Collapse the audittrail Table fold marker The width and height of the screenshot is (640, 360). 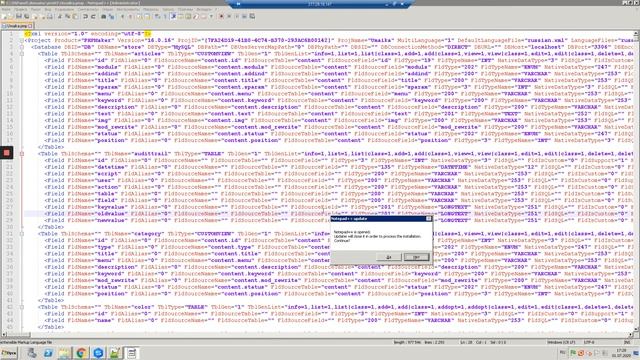coord(22,154)
